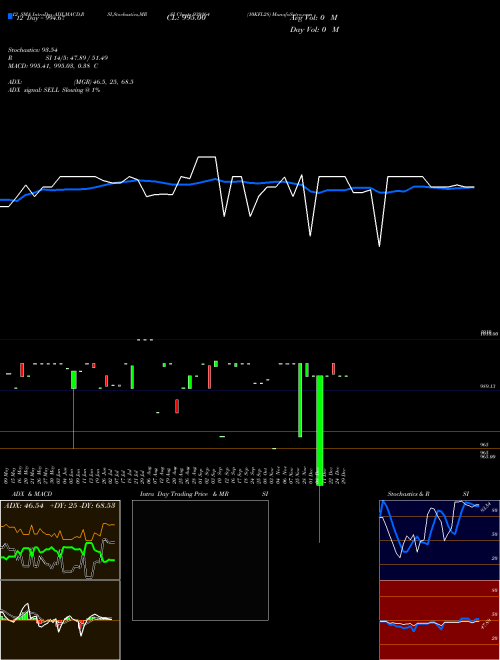The width and height of the screenshot is (500, 660).
Task: Select 'ADX signal: SELL Slowing @ 1%' text
Action: (x=54, y=90)
